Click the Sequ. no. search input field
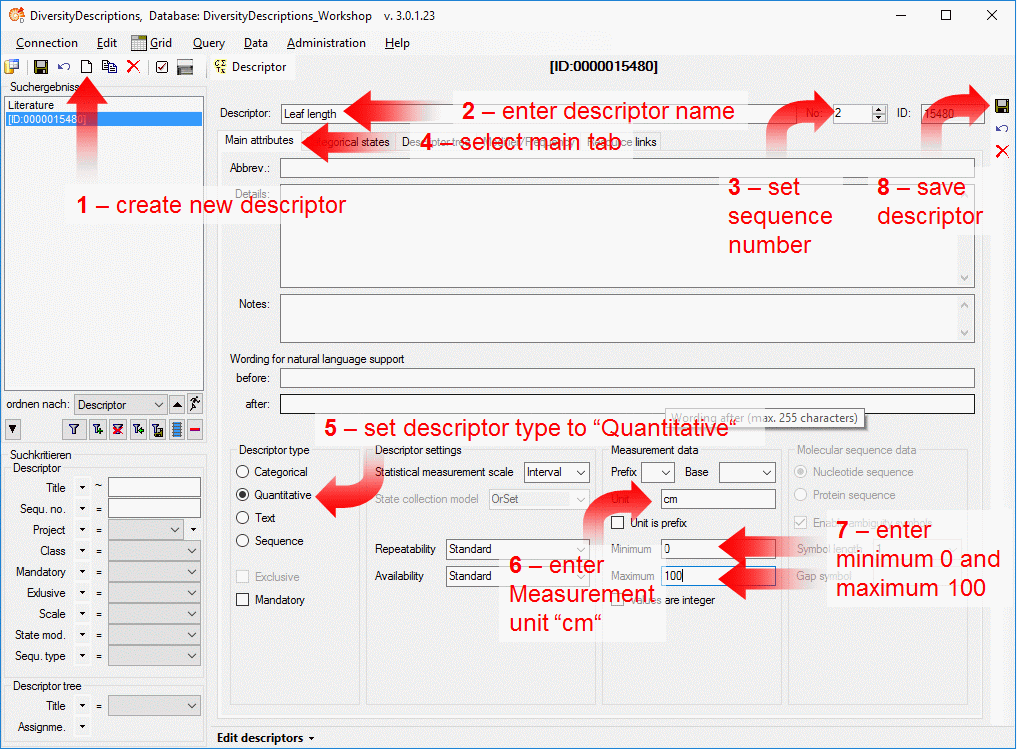This screenshot has height=749, width=1017. (x=154, y=508)
